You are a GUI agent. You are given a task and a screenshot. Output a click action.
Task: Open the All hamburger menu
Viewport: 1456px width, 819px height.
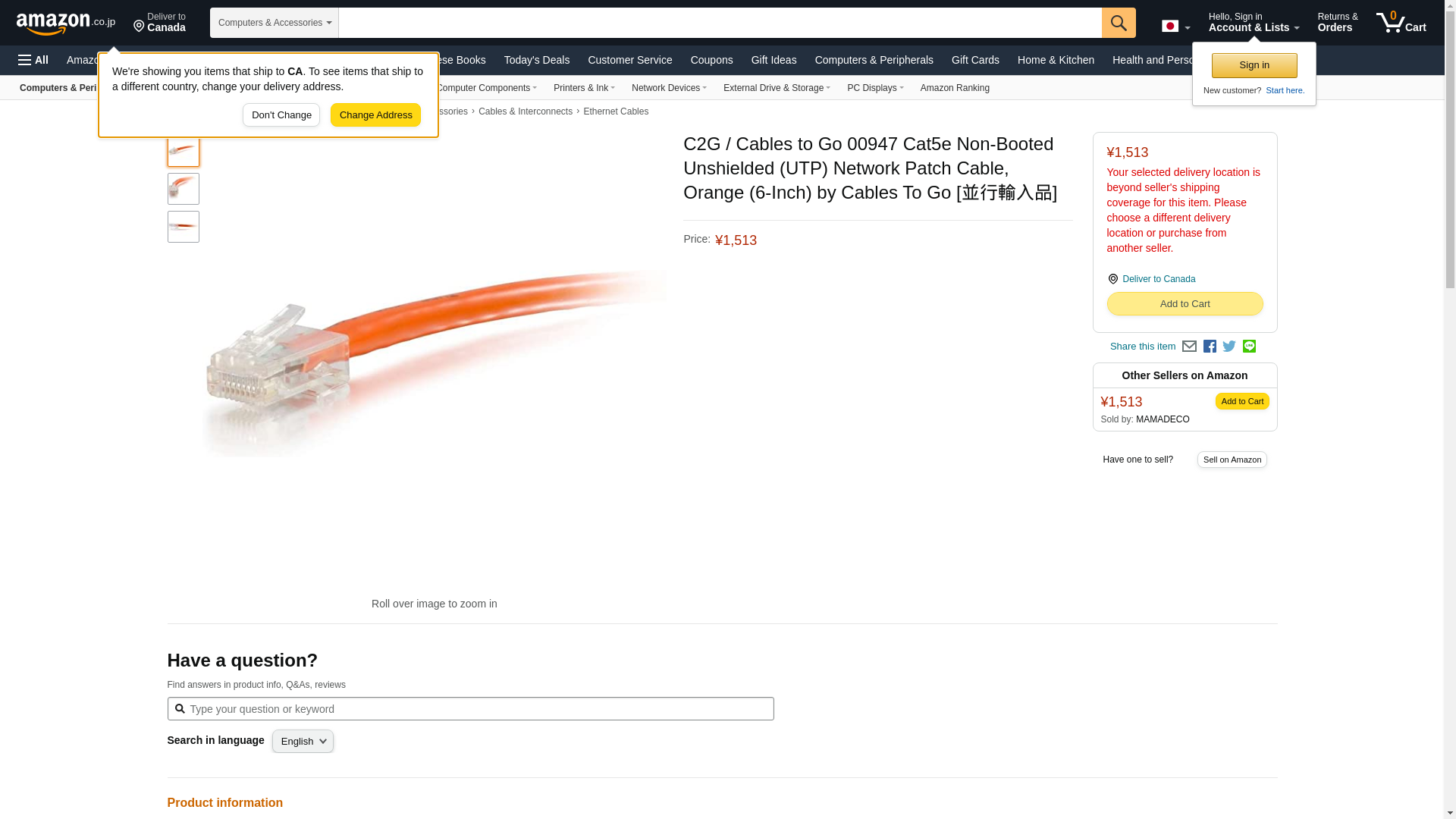coord(33,60)
